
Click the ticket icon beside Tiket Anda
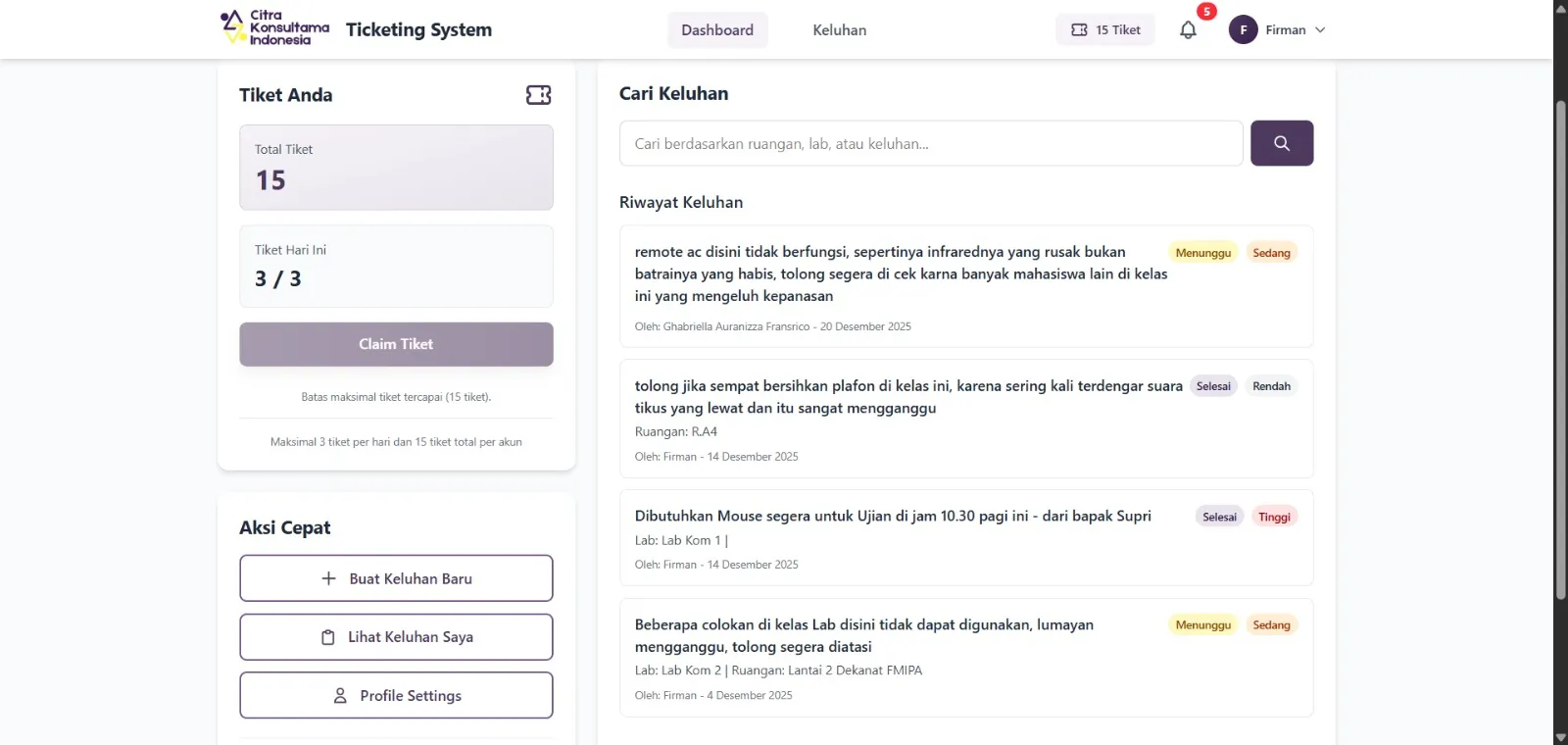[539, 95]
